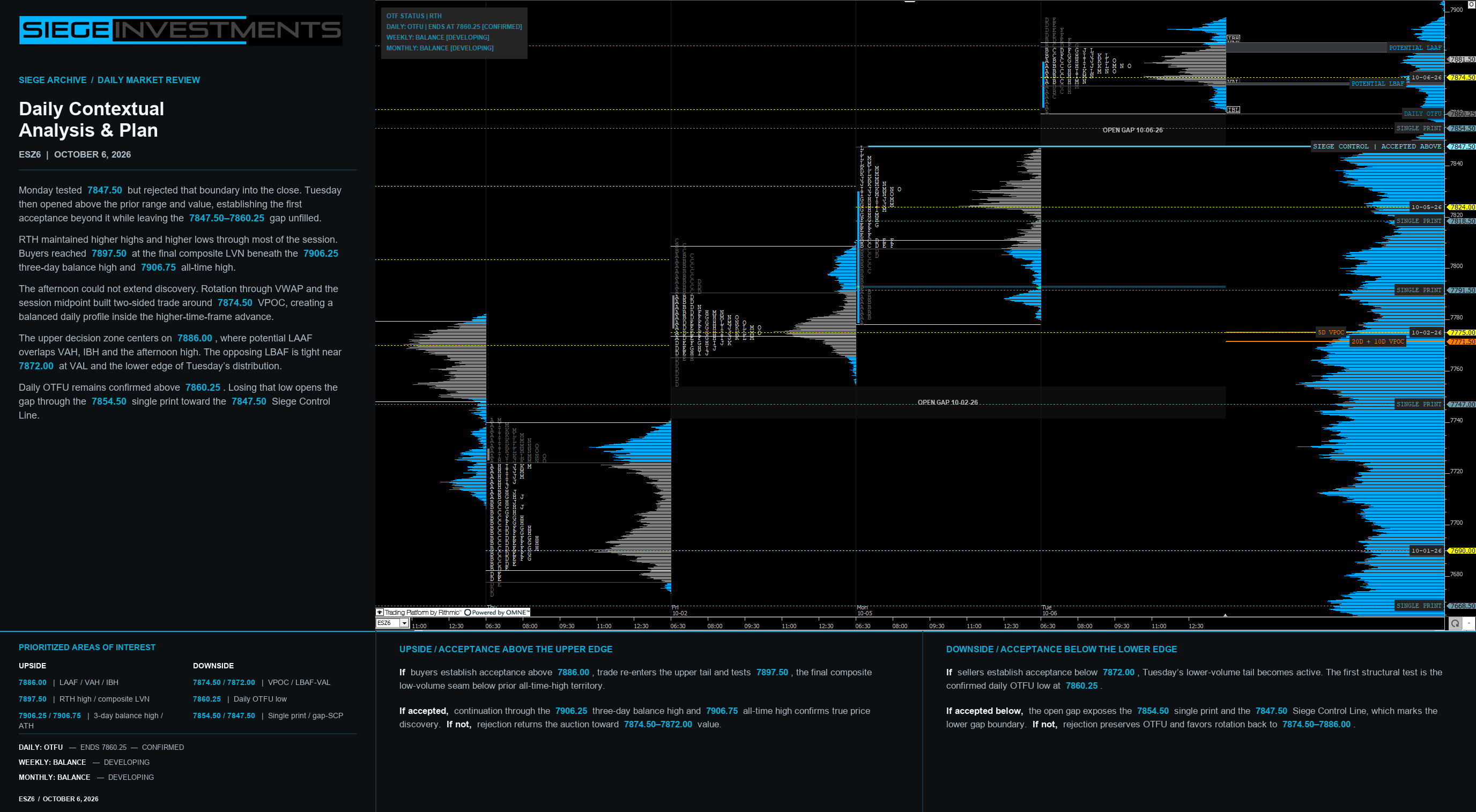Click the orange 7771.50 price-axis tag

[1462, 342]
